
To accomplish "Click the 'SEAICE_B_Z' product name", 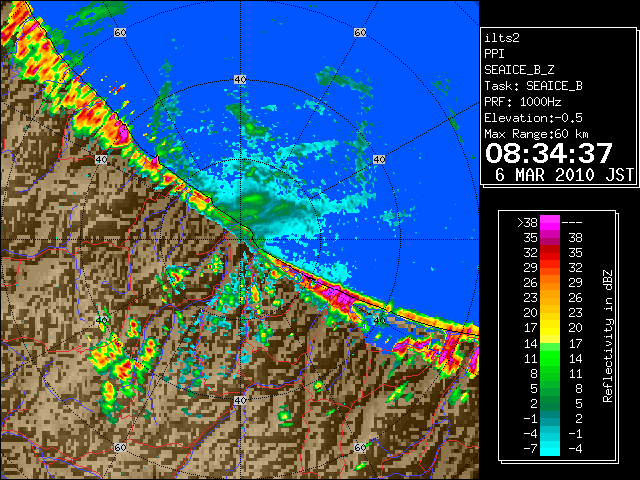I will point(519,70).
